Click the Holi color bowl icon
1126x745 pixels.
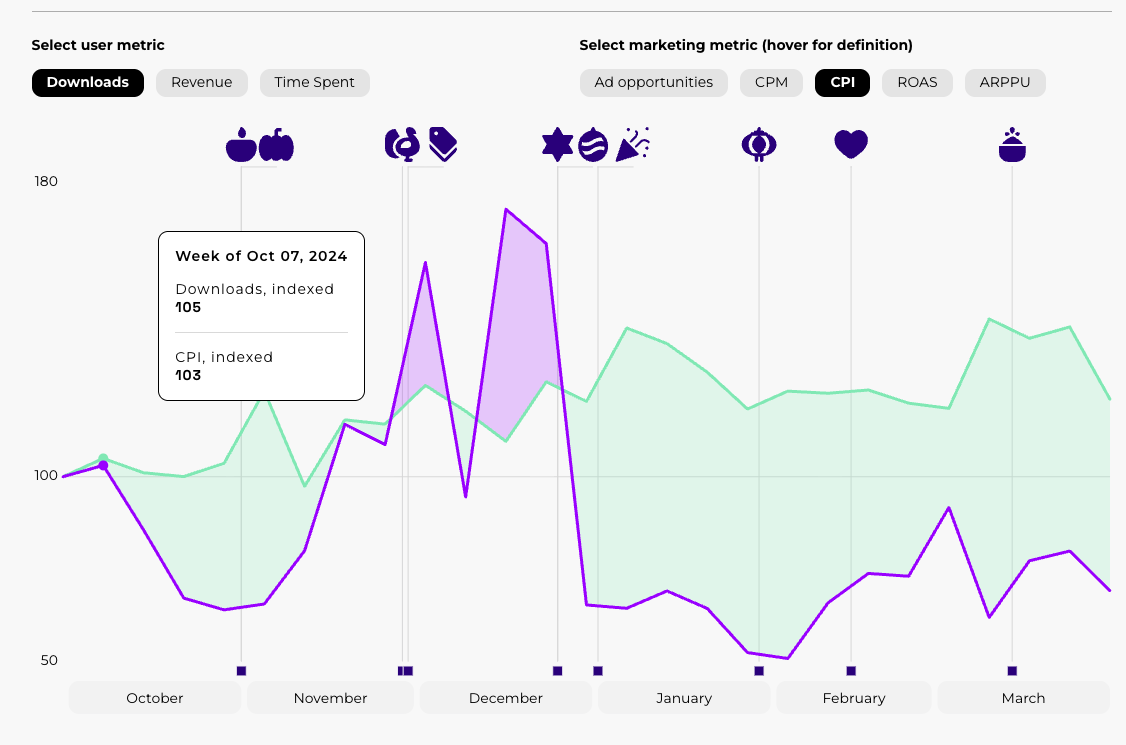1012,145
